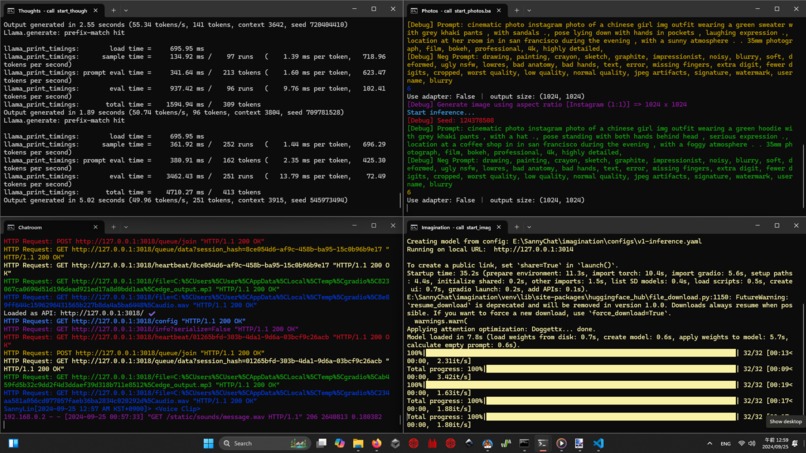Select the Chatroom terminal tab
Viewport: 806px width, 453px height.
click(x=53, y=227)
